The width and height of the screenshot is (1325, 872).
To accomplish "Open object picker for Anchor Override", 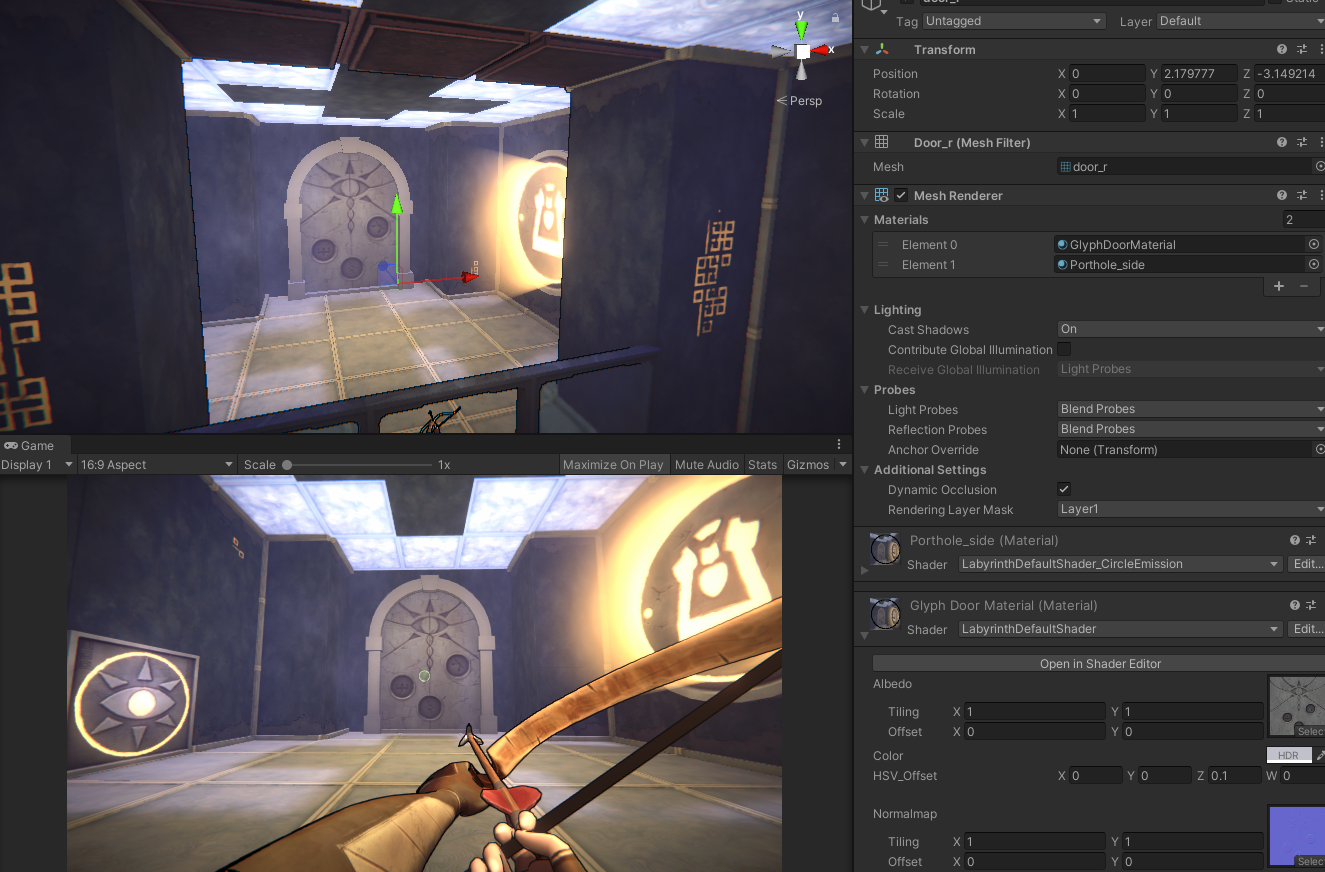I will (x=1319, y=449).
